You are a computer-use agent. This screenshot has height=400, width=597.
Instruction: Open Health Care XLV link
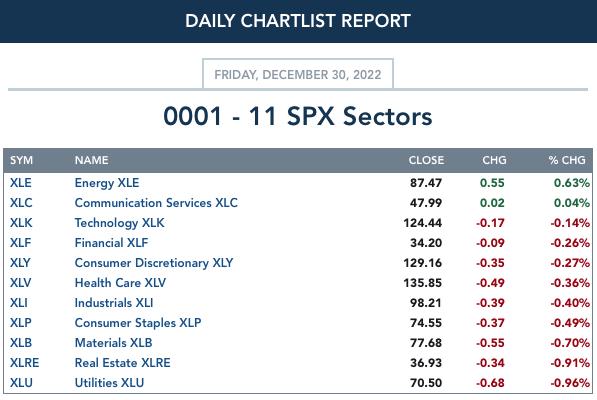120,283
